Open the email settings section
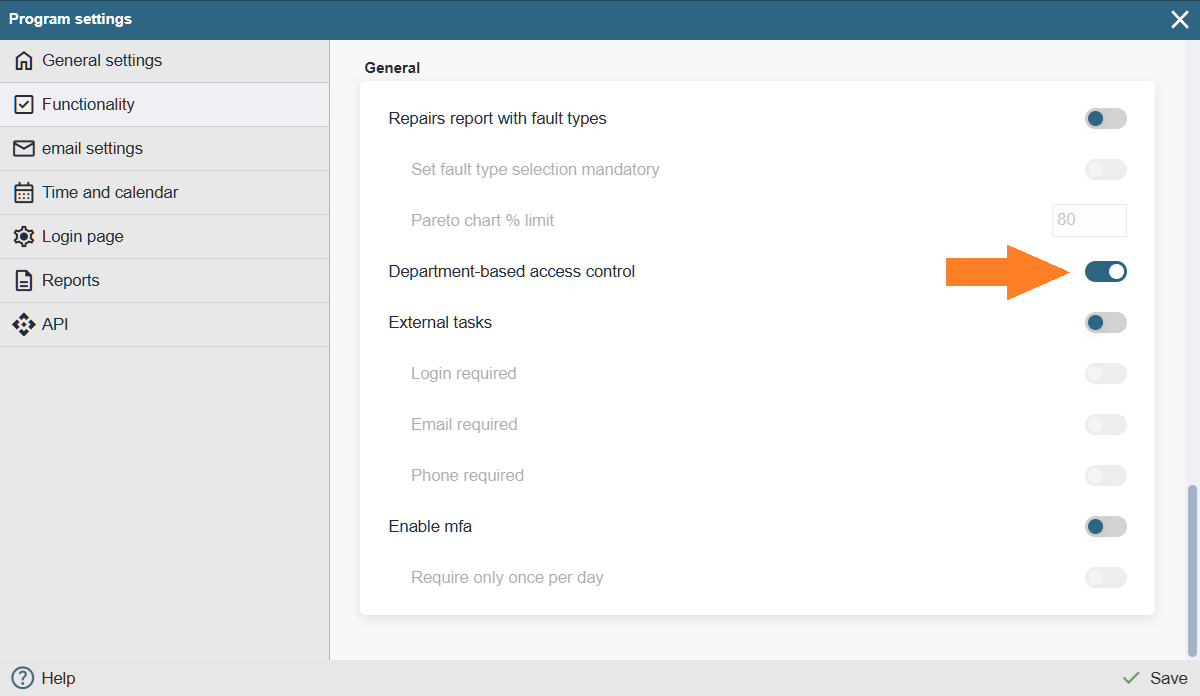1200x696 pixels. 92,149
